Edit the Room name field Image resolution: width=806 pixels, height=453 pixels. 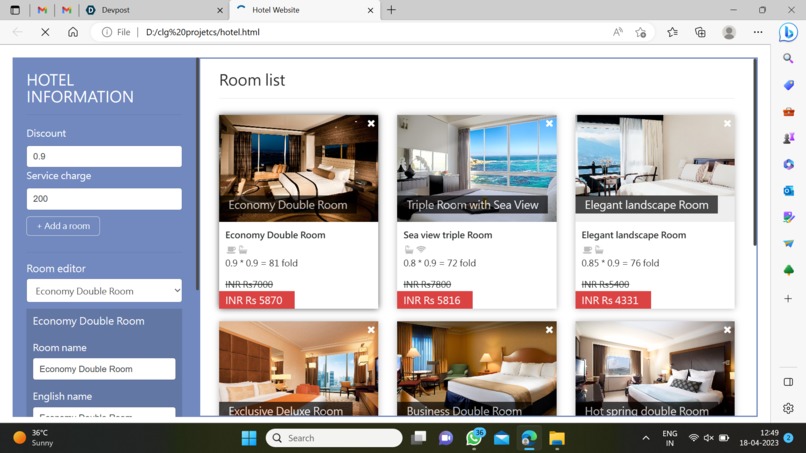coord(104,369)
